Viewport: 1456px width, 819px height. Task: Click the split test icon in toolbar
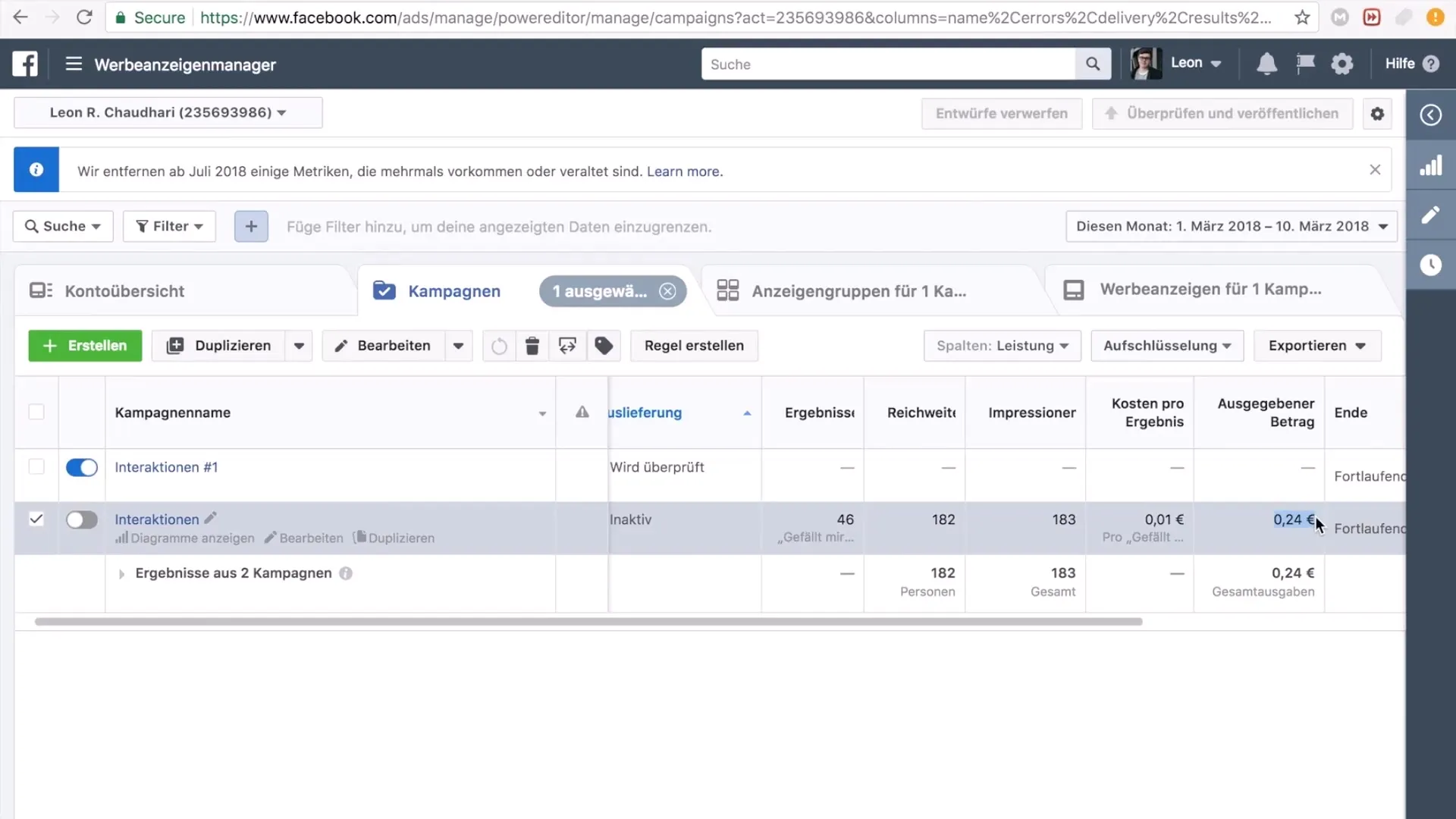click(567, 346)
